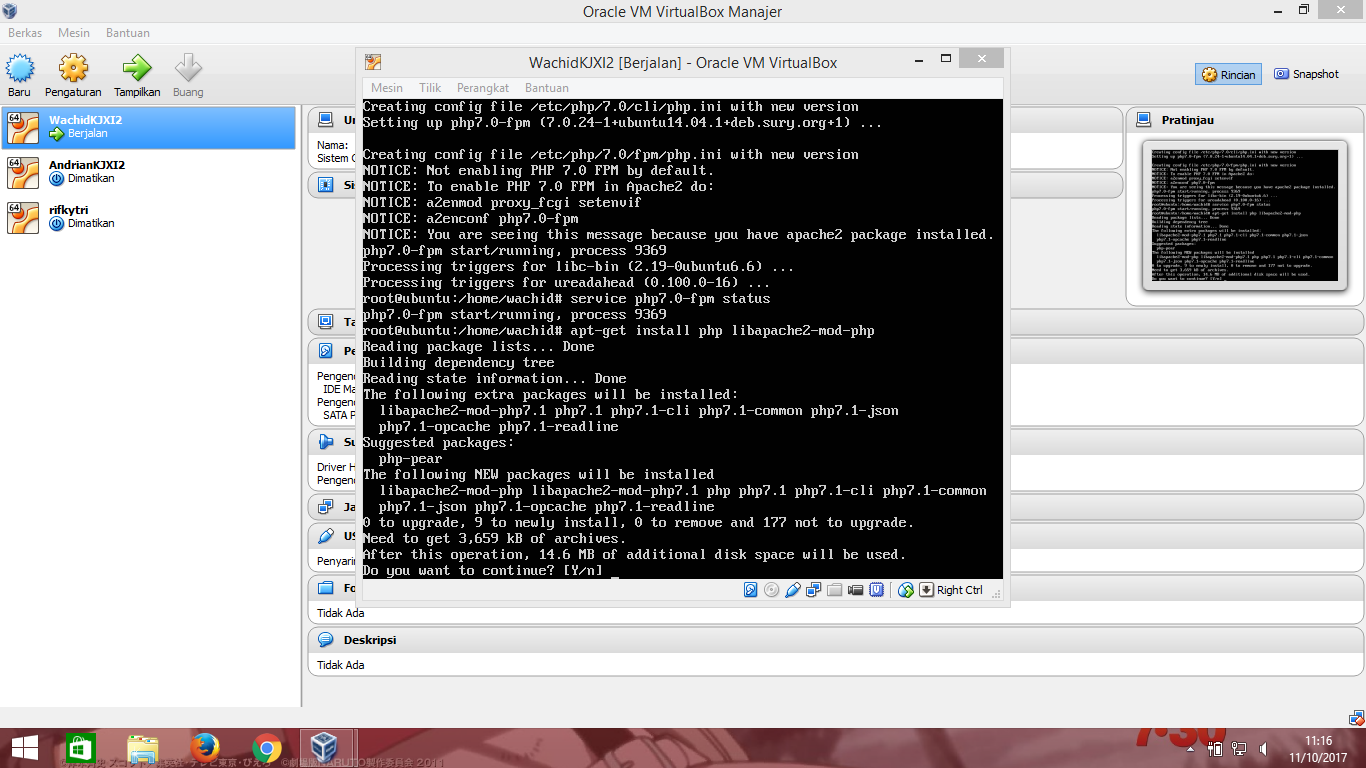
Task: Click network adapters icon in VM status bar
Action: (x=814, y=590)
